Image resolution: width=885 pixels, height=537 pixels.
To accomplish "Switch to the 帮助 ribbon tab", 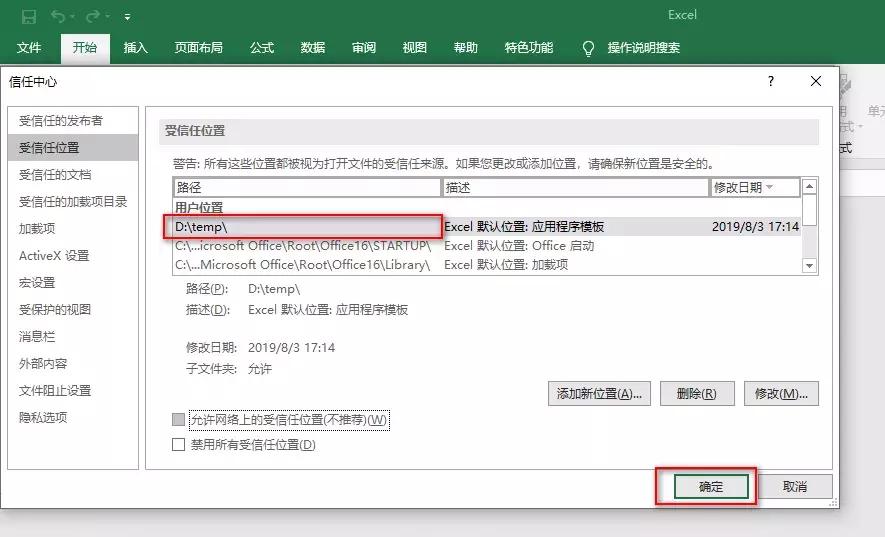I will (466, 48).
